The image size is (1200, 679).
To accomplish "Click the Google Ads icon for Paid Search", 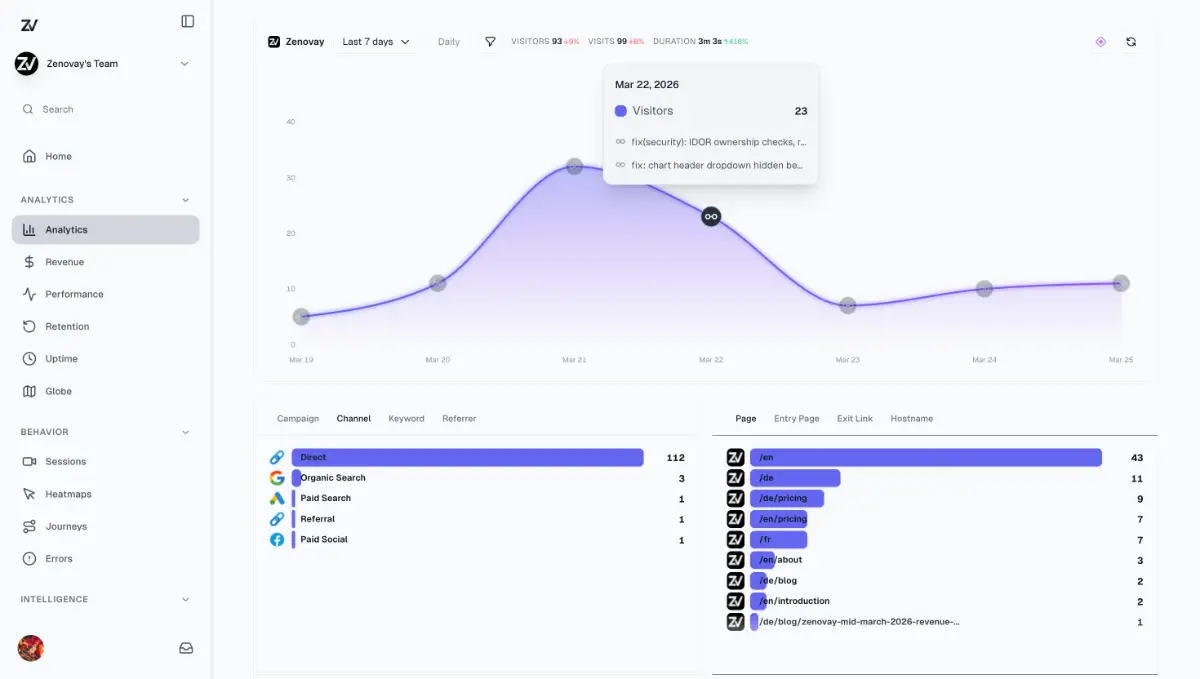I will 277,498.
